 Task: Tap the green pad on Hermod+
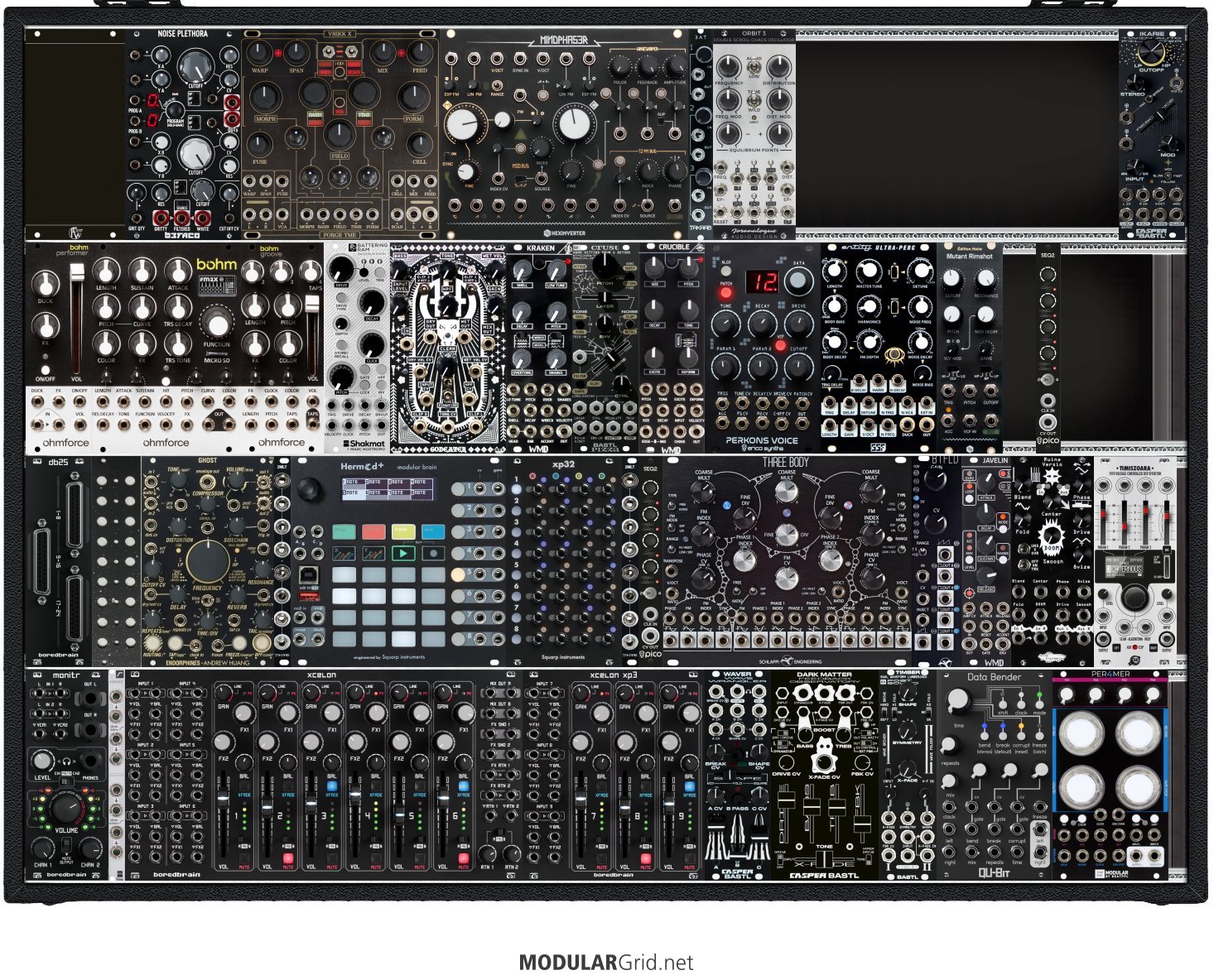click(x=344, y=531)
